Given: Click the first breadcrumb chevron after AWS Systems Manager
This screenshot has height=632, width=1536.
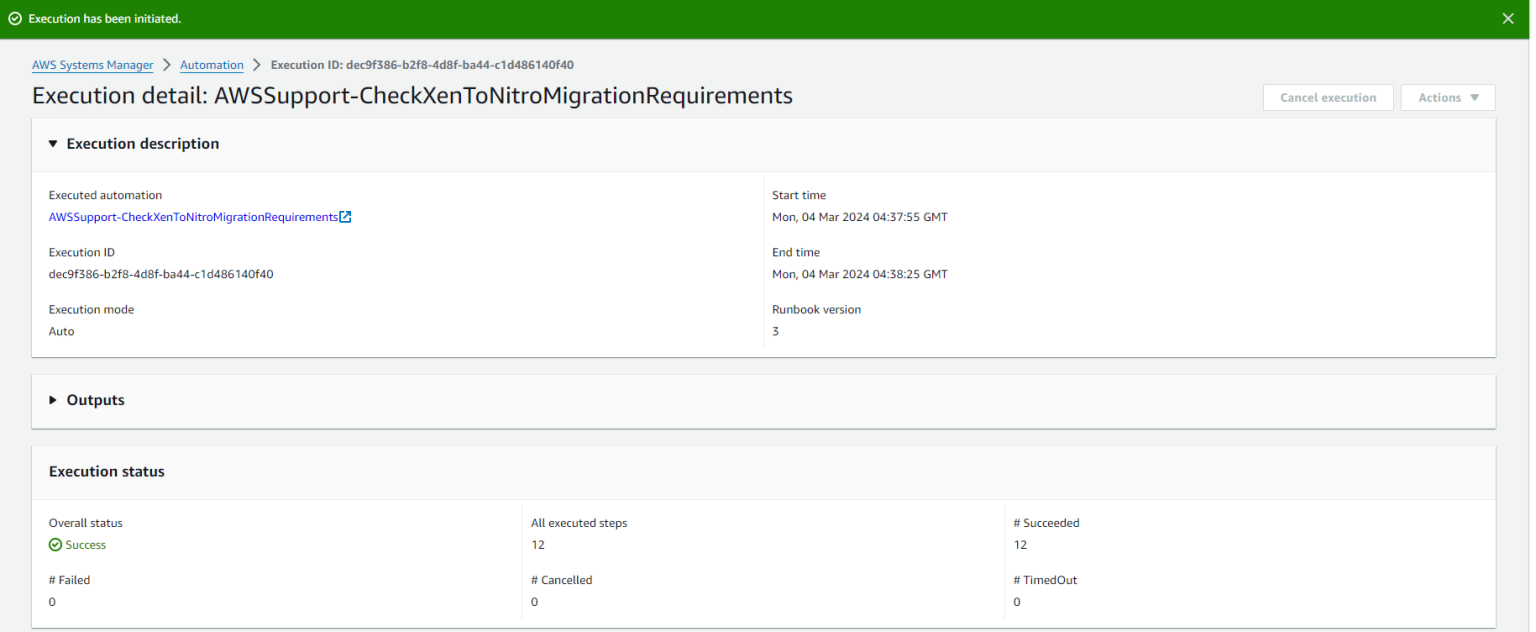Looking at the screenshot, I should tap(167, 65).
